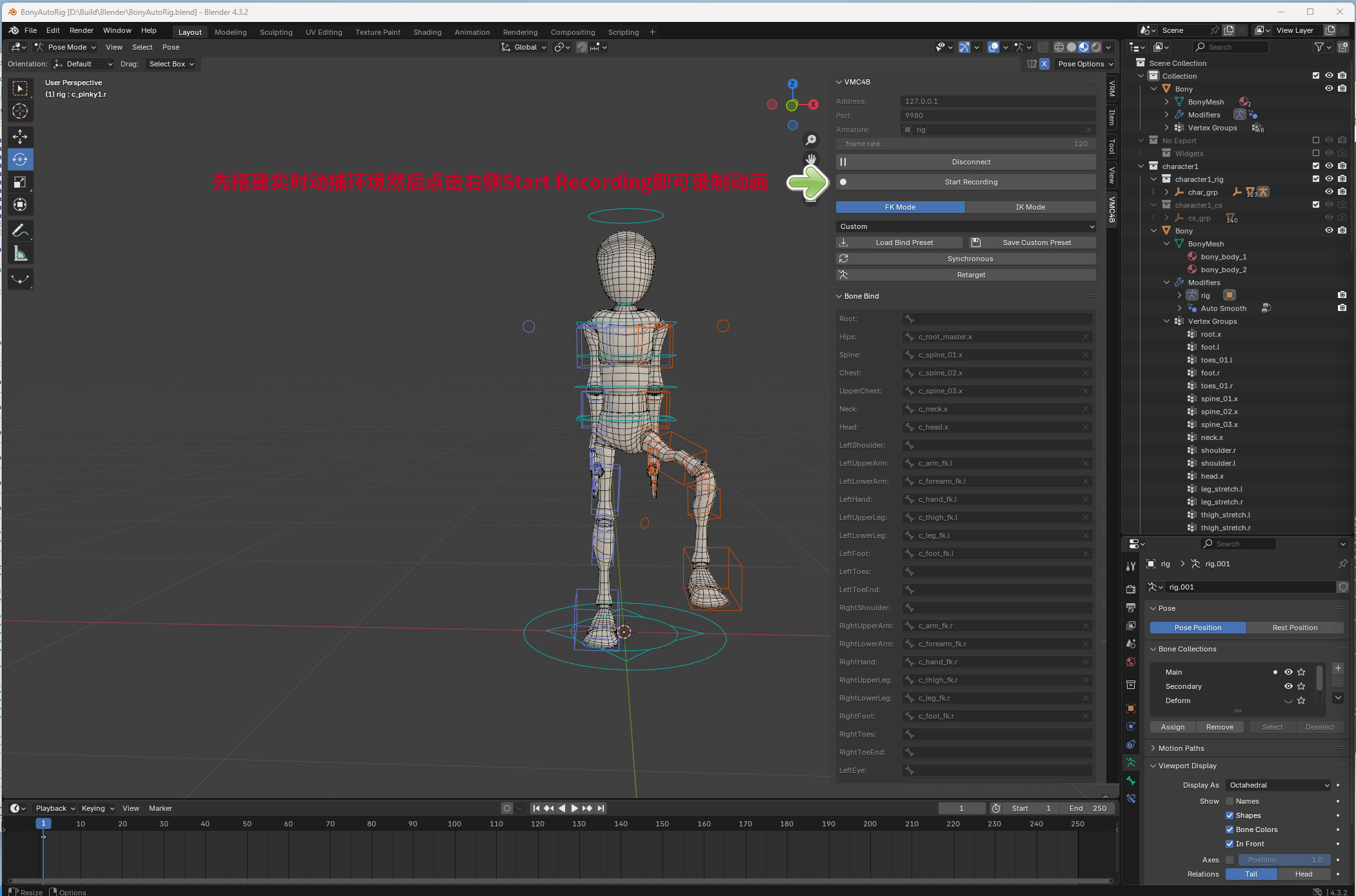Click the Scale tool icon
The image size is (1356, 896).
20,182
